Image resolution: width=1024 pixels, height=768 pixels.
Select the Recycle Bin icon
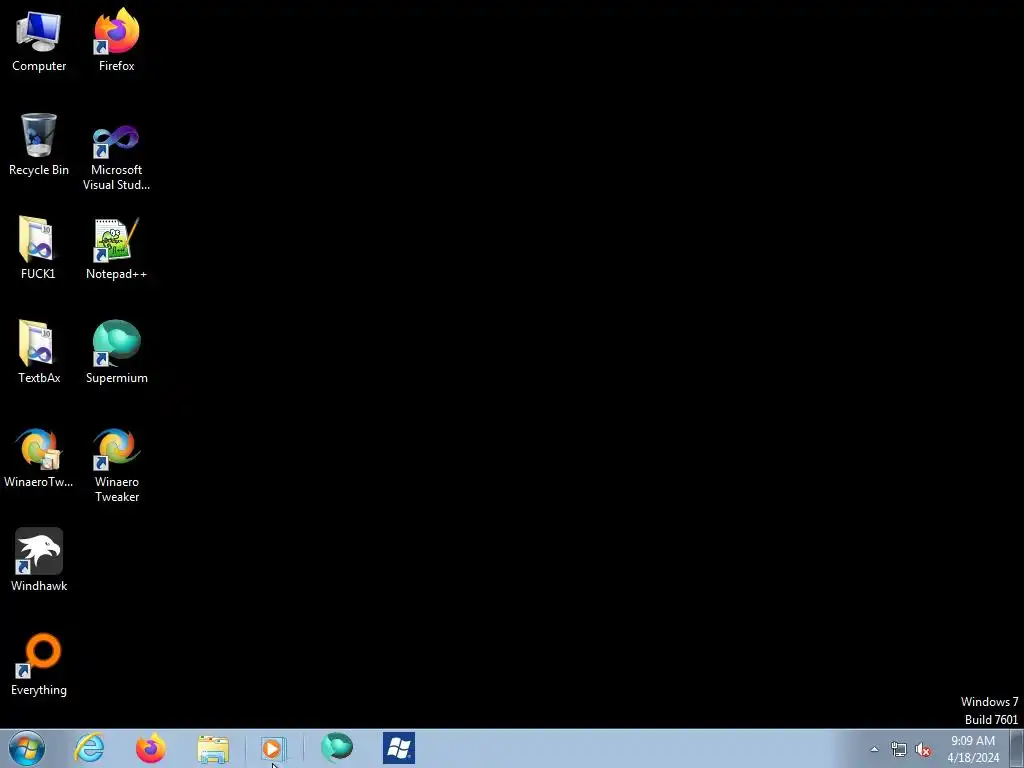(x=39, y=145)
